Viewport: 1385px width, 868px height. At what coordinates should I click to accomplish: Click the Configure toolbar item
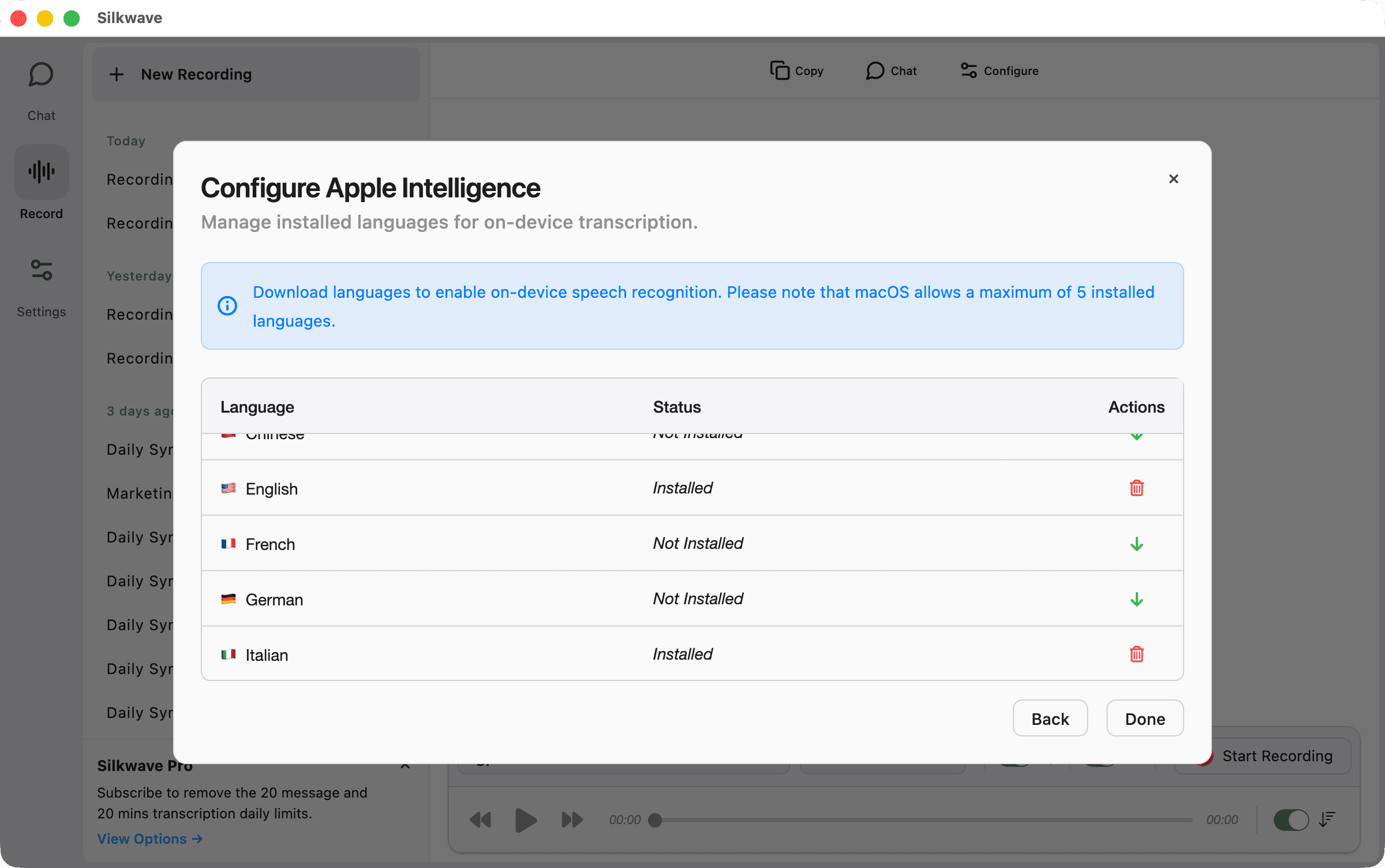click(x=1000, y=71)
